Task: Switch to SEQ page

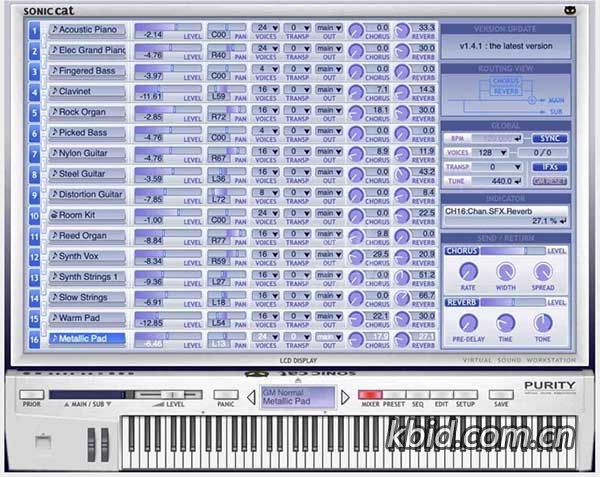Action: pyautogui.click(x=418, y=394)
